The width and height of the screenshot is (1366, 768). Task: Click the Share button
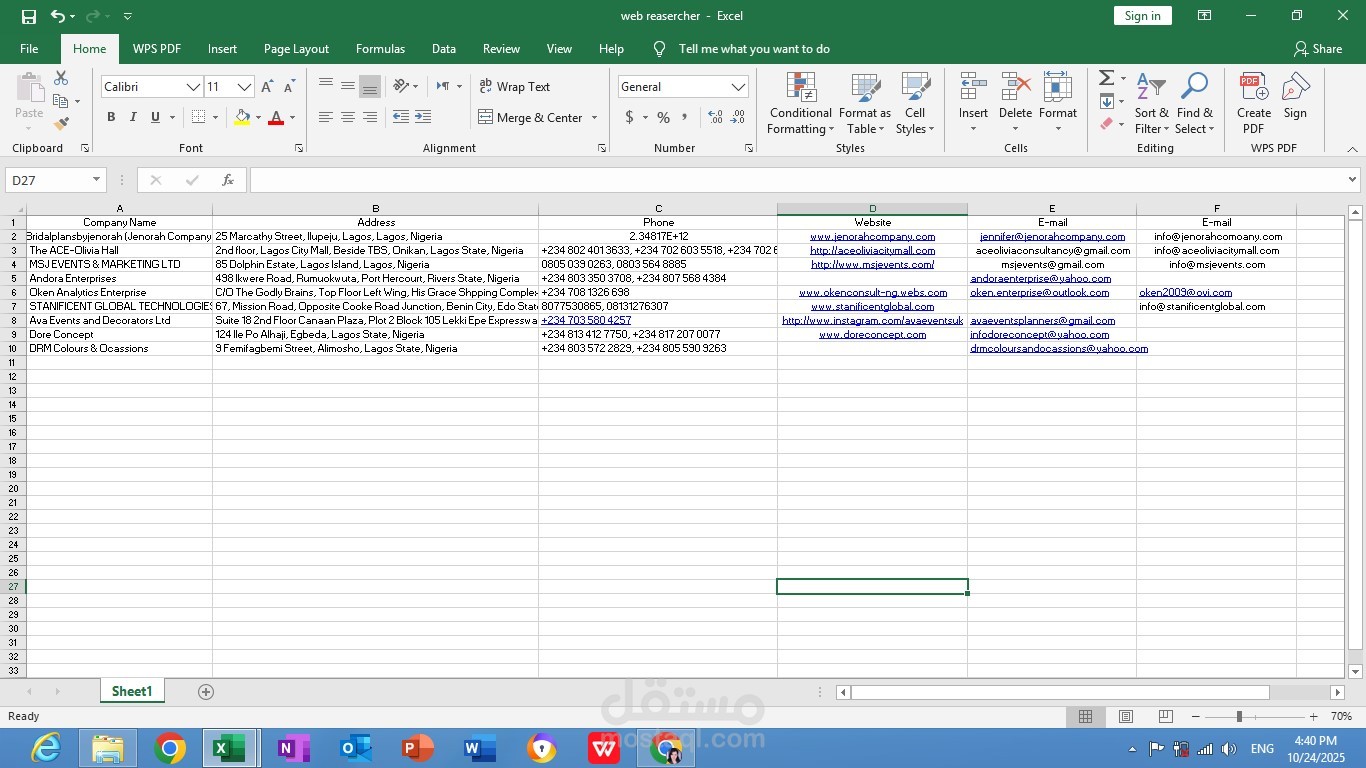pyautogui.click(x=1318, y=49)
